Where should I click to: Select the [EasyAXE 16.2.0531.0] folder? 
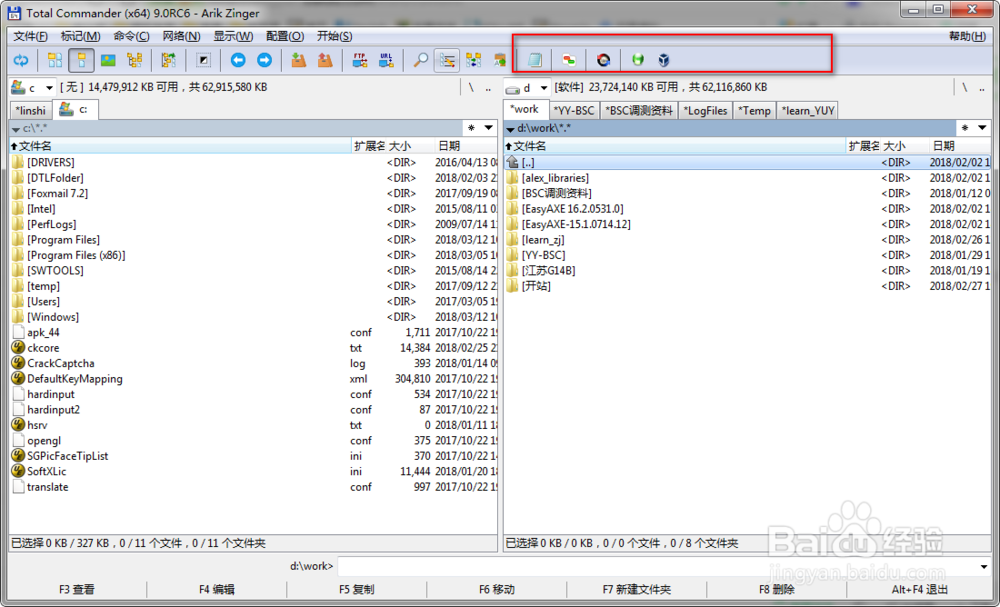tap(572, 208)
